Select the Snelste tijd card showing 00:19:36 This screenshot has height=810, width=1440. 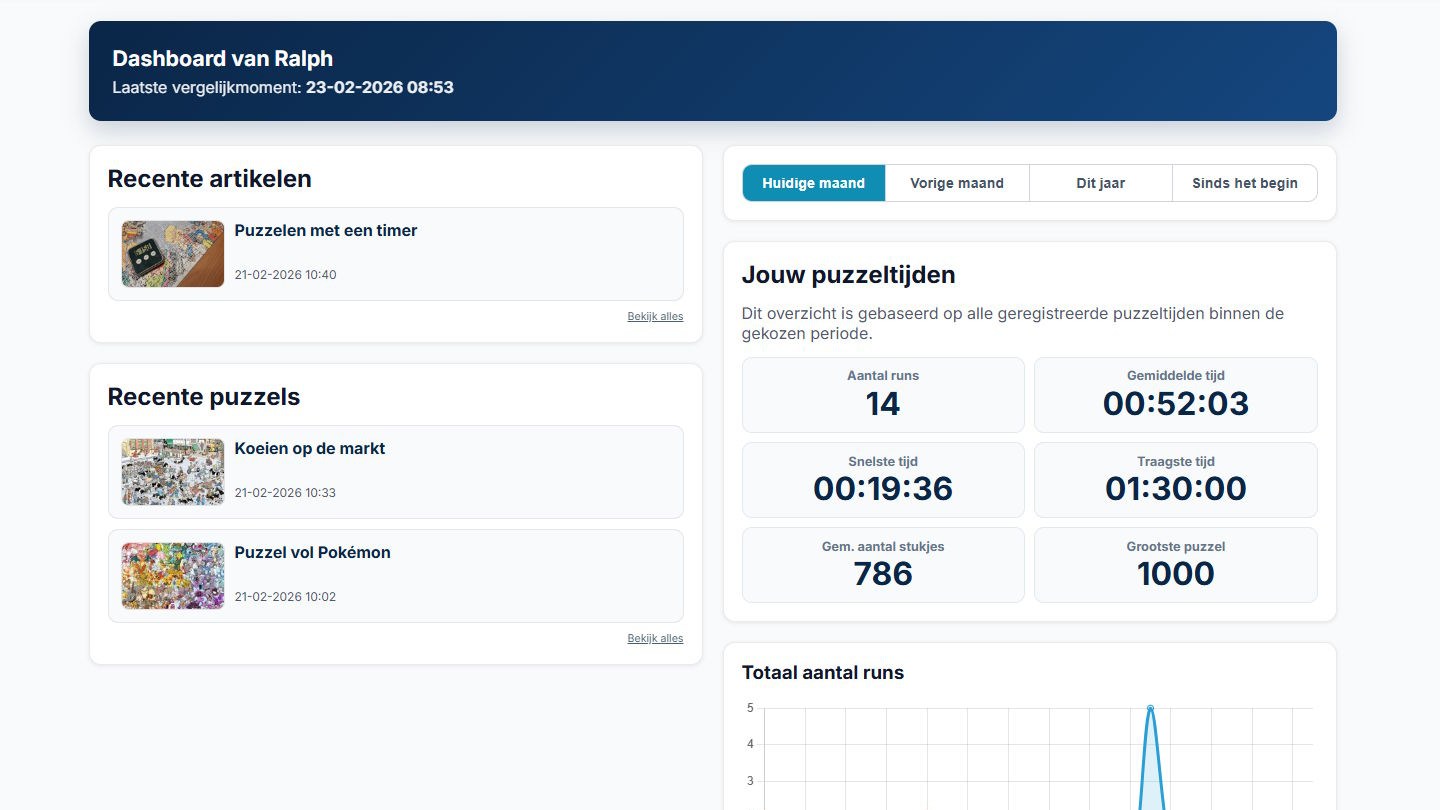(x=883, y=480)
